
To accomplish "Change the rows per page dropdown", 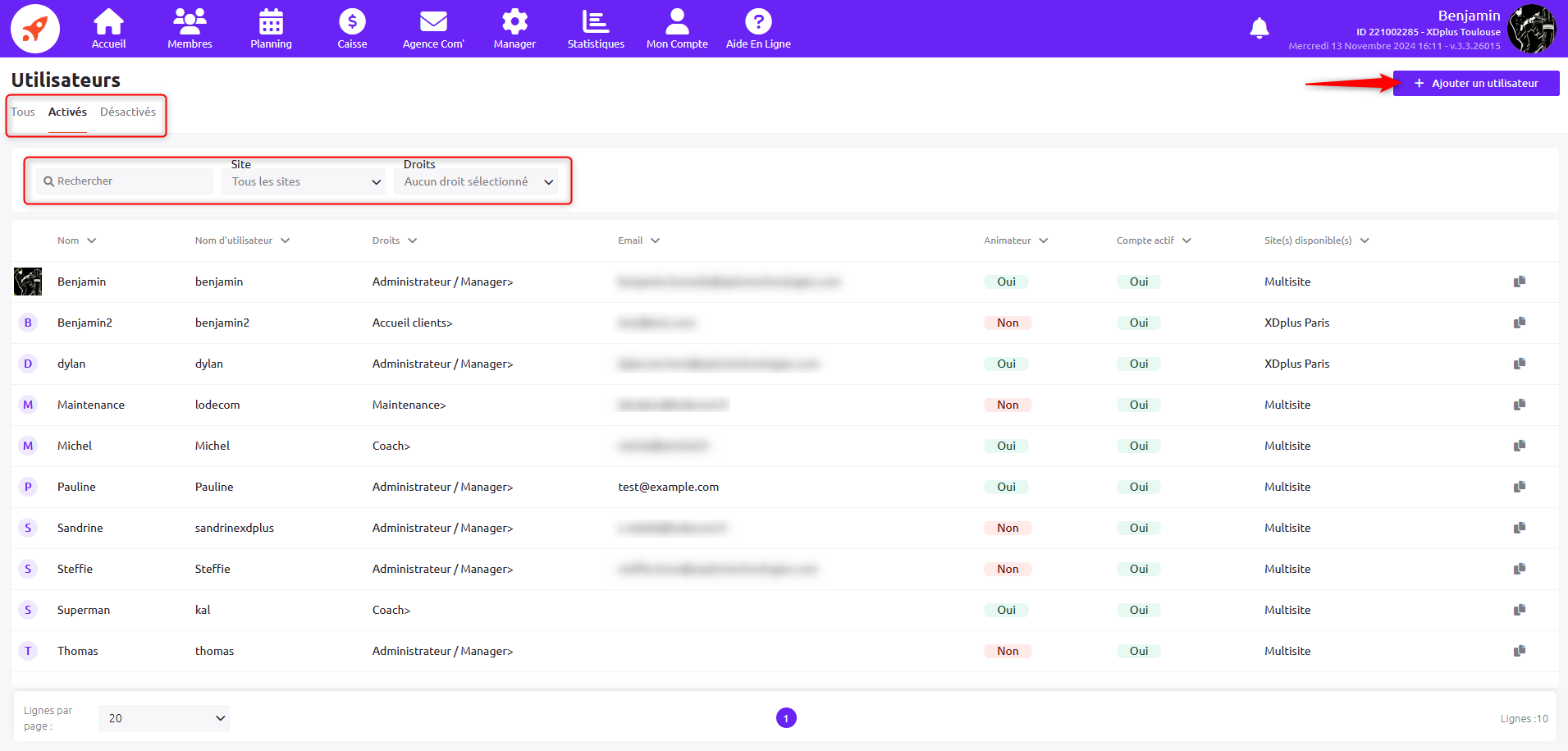I will coord(164,718).
